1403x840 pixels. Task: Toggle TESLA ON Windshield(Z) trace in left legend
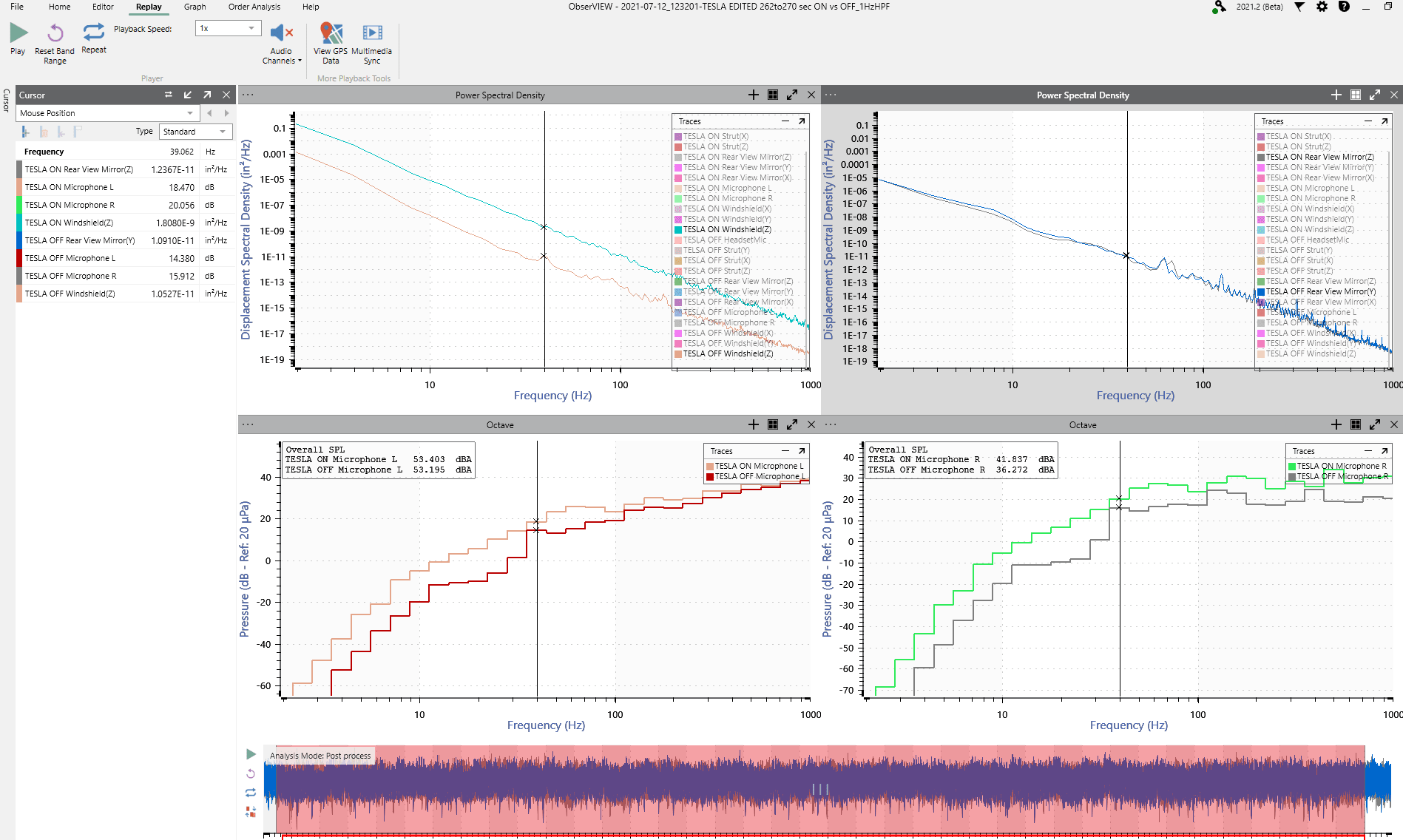723,229
